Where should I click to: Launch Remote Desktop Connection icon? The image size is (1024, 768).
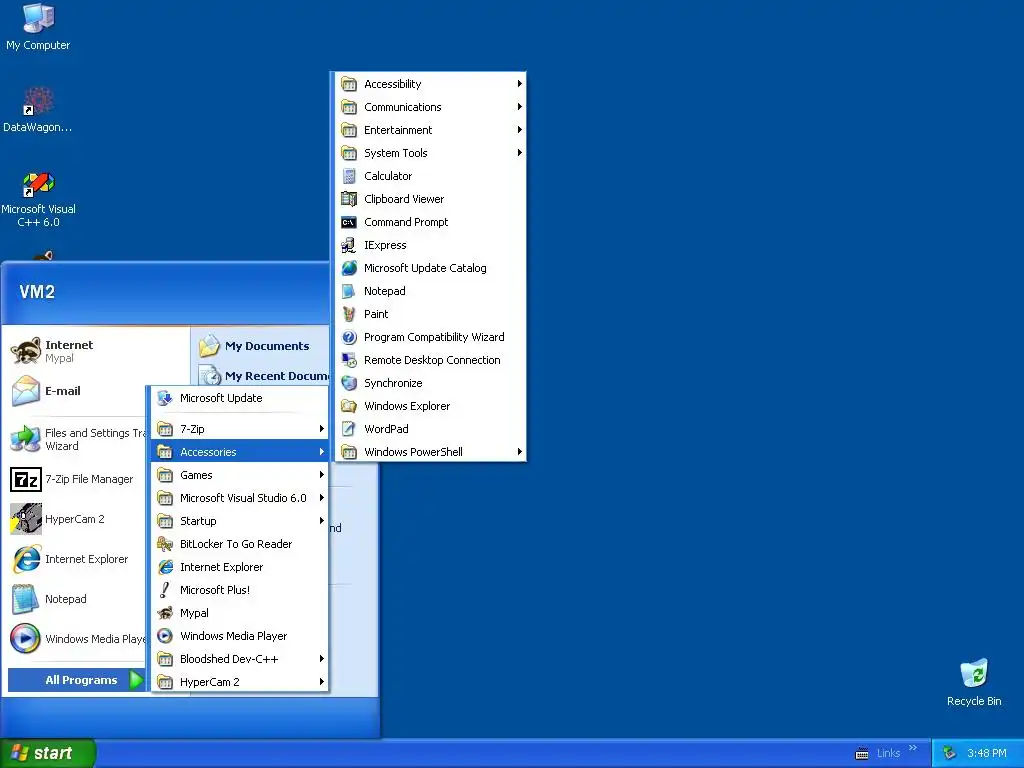[349, 360]
